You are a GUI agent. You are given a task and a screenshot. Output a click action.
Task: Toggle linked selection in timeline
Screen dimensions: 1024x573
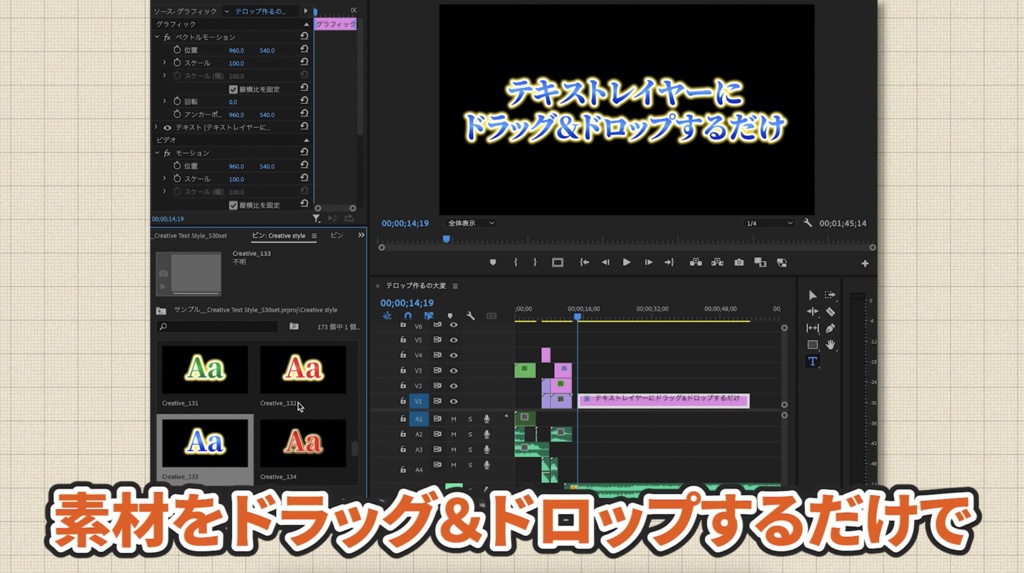(x=428, y=316)
